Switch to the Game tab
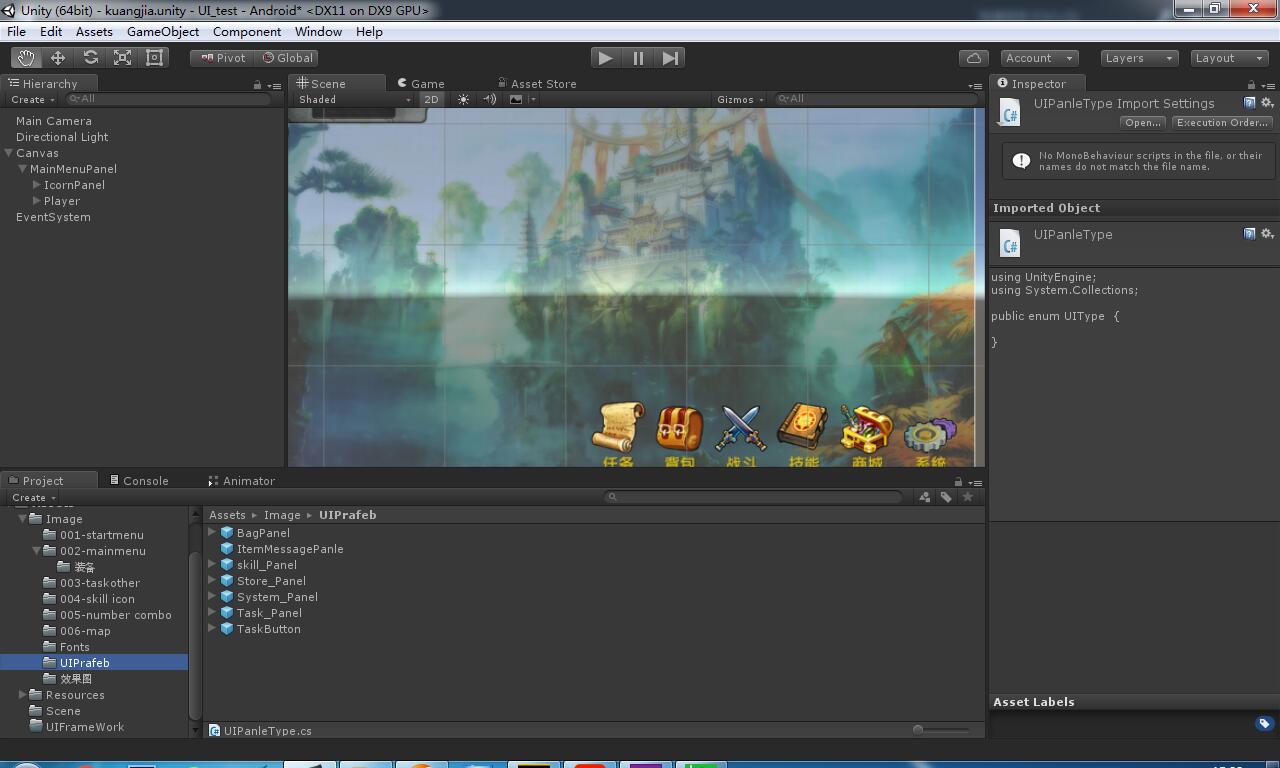The height and width of the screenshot is (768, 1280). coord(421,84)
